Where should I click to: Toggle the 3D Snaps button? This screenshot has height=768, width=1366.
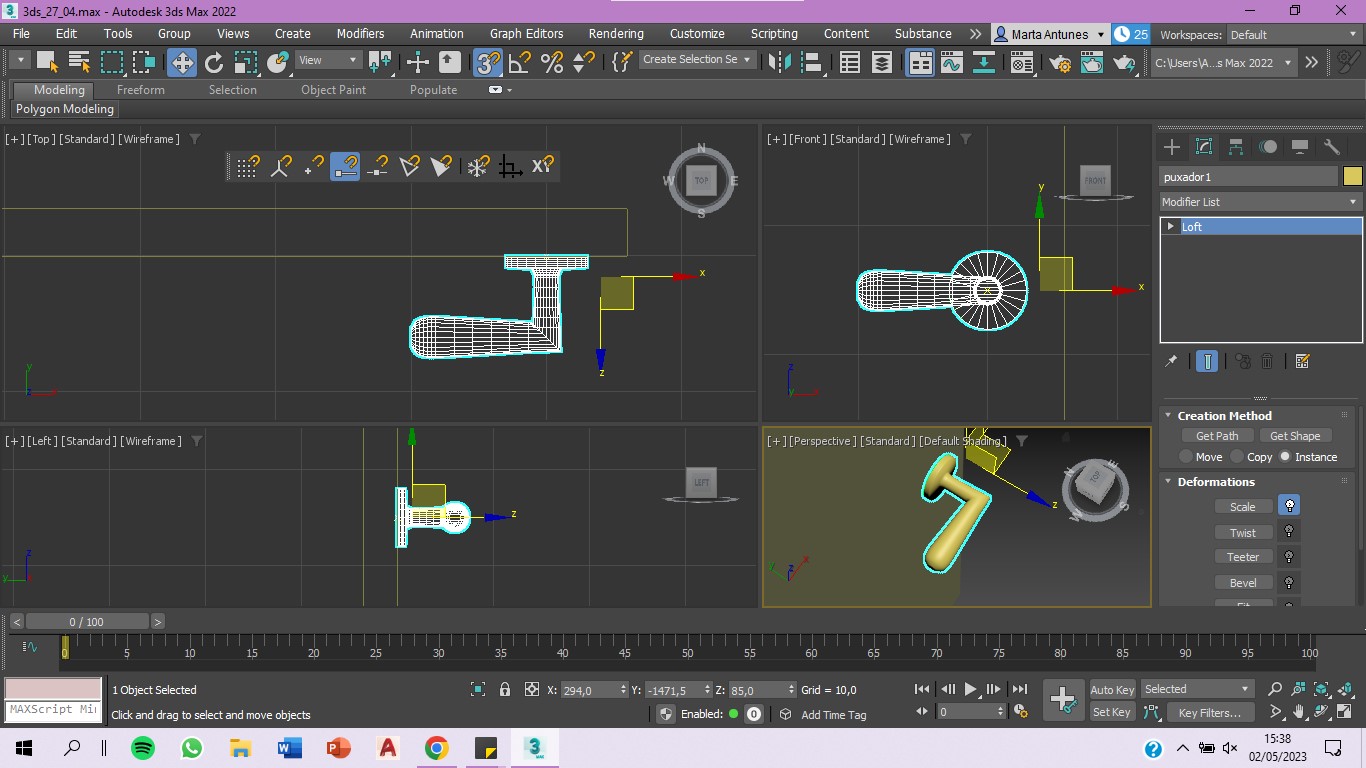tap(487, 62)
